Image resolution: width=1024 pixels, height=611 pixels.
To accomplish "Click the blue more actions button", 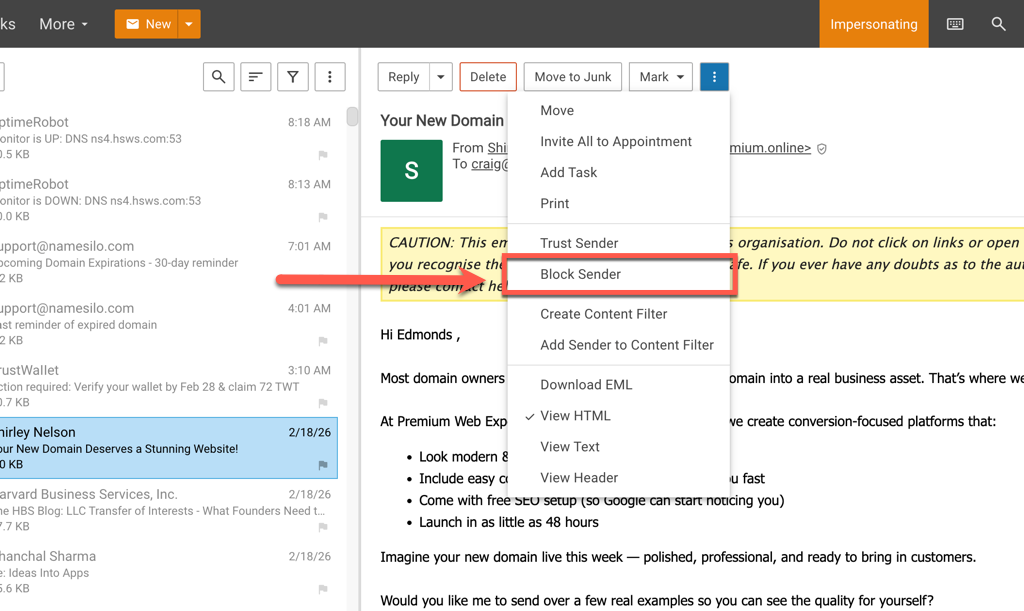I will [x=714, y=77].
